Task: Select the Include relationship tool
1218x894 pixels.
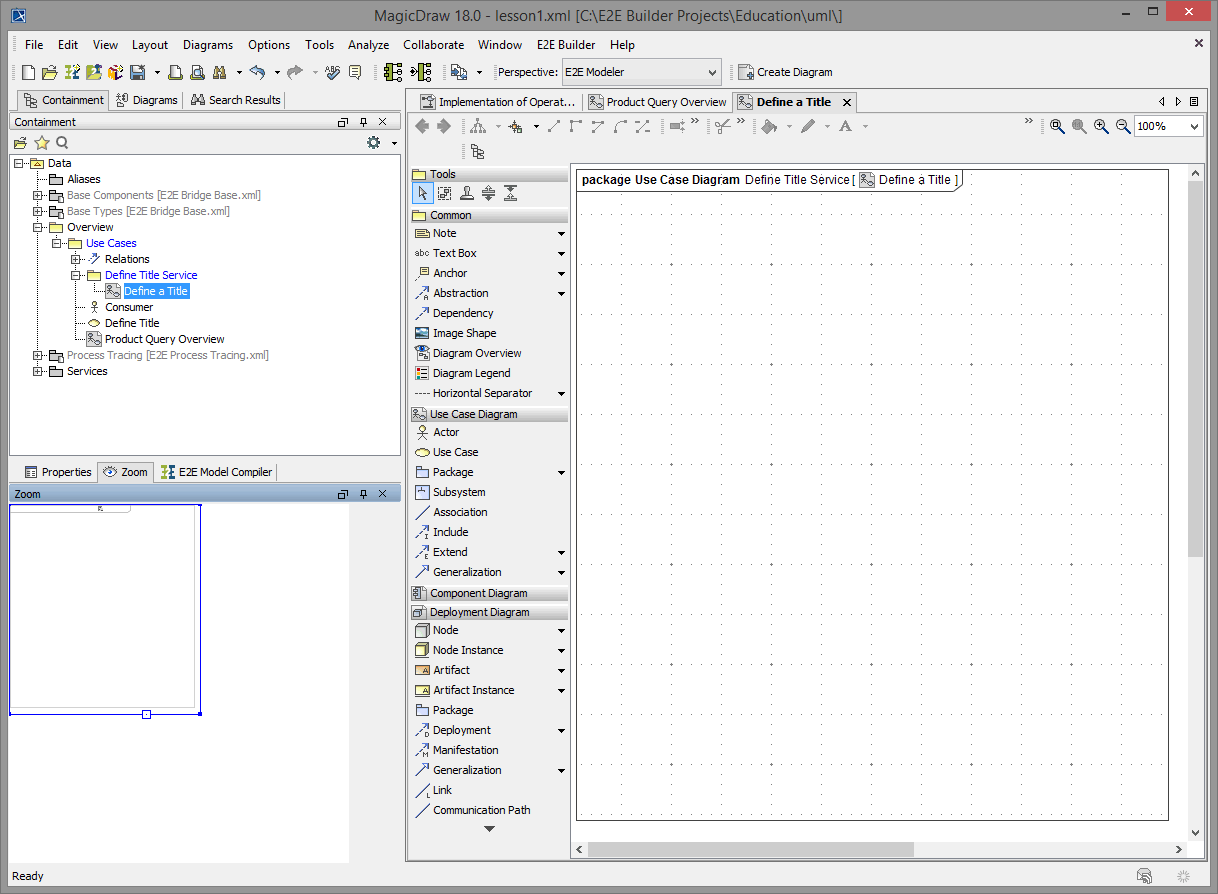Action: [450, 532]
